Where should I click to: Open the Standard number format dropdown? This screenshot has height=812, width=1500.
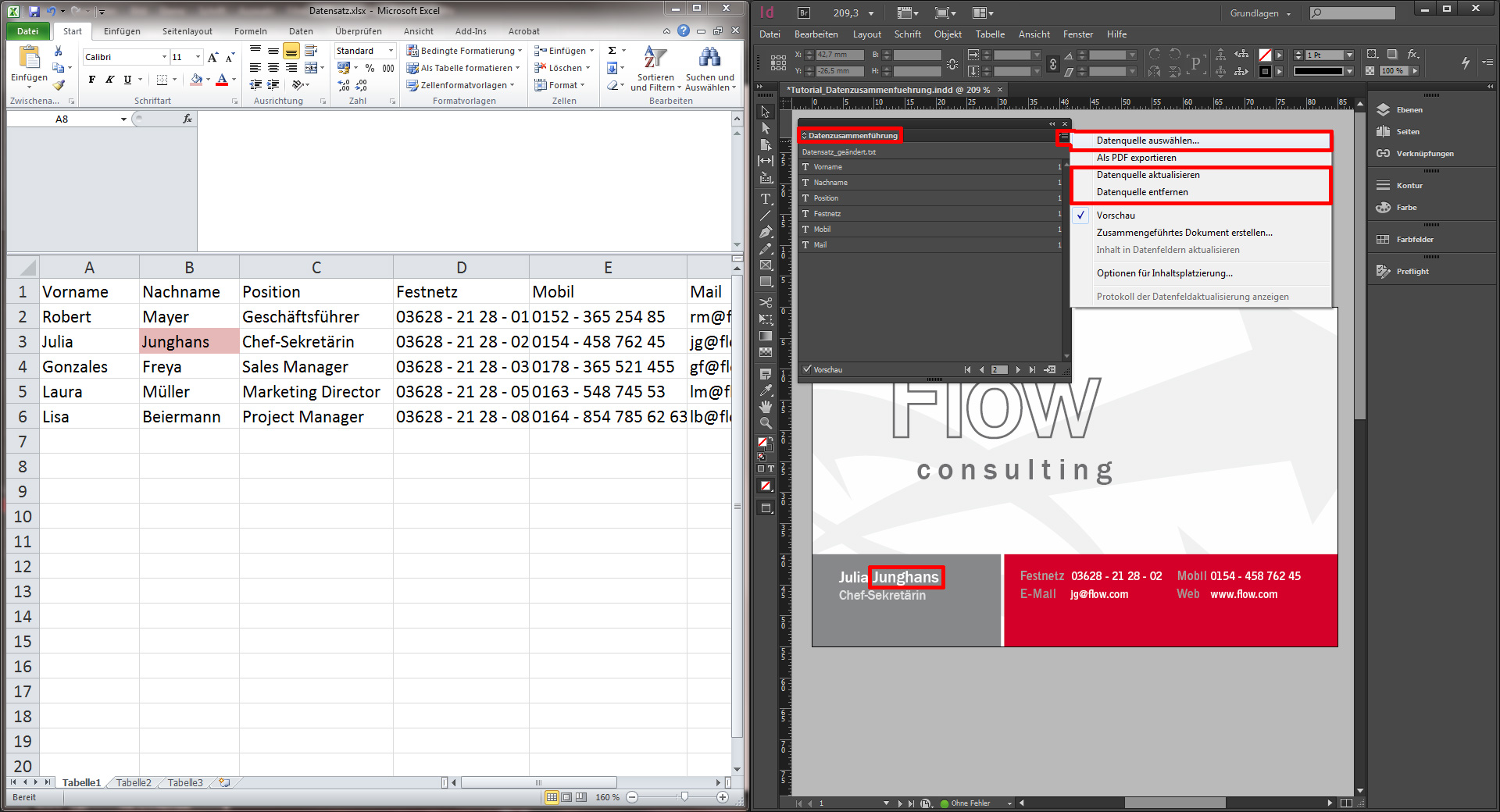click(x=391, y=50)
